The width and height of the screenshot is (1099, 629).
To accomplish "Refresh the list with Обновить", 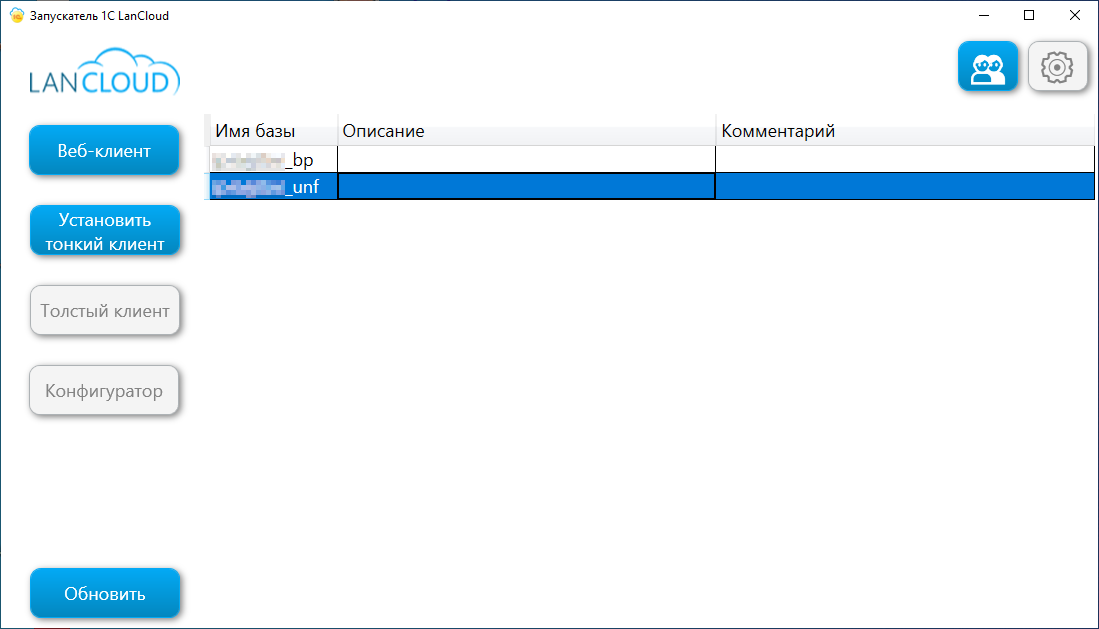I will click(x=105, y=594).
